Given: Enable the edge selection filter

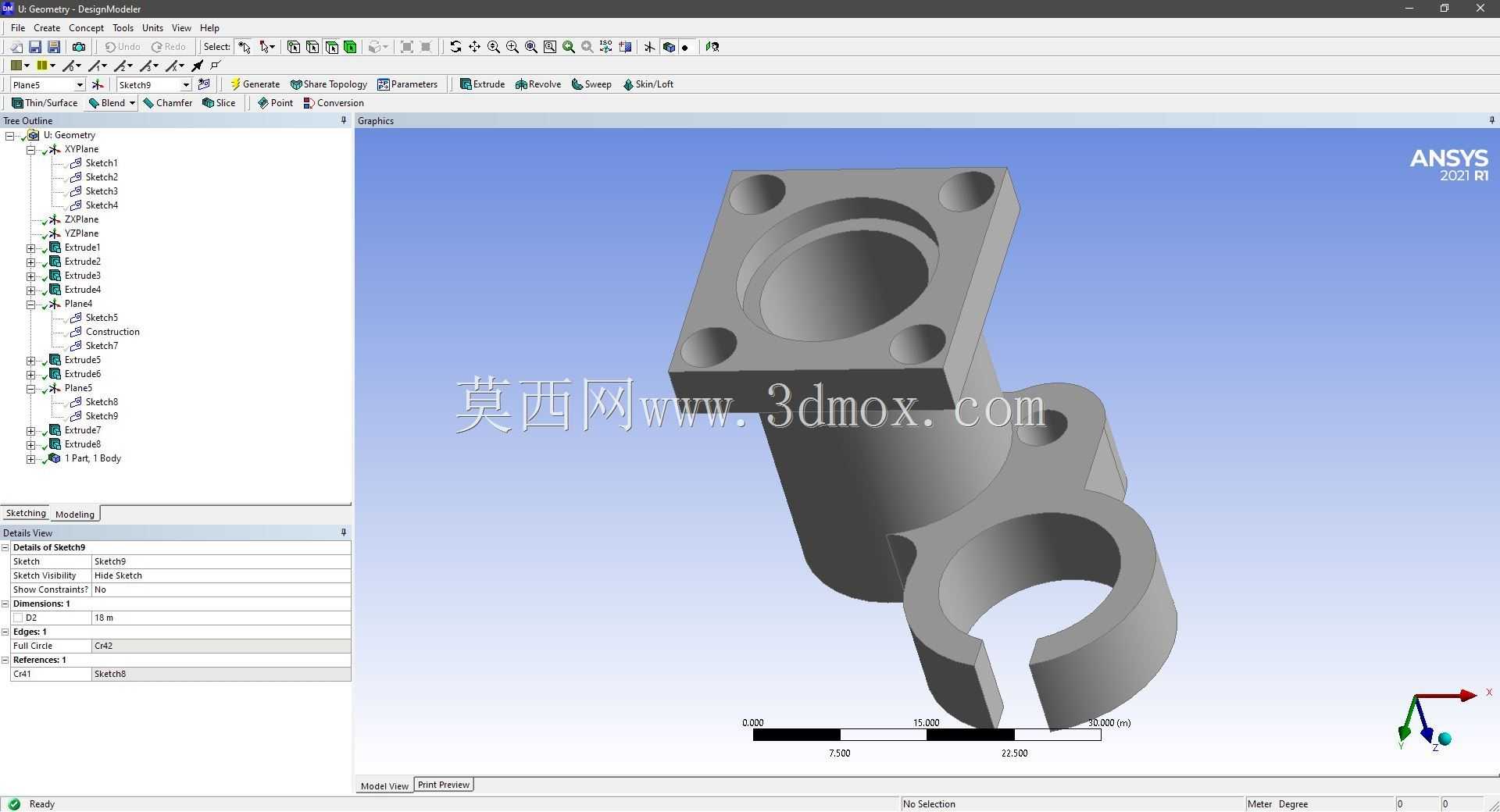Looking at the screenshot, I should [x=312, y=47].
